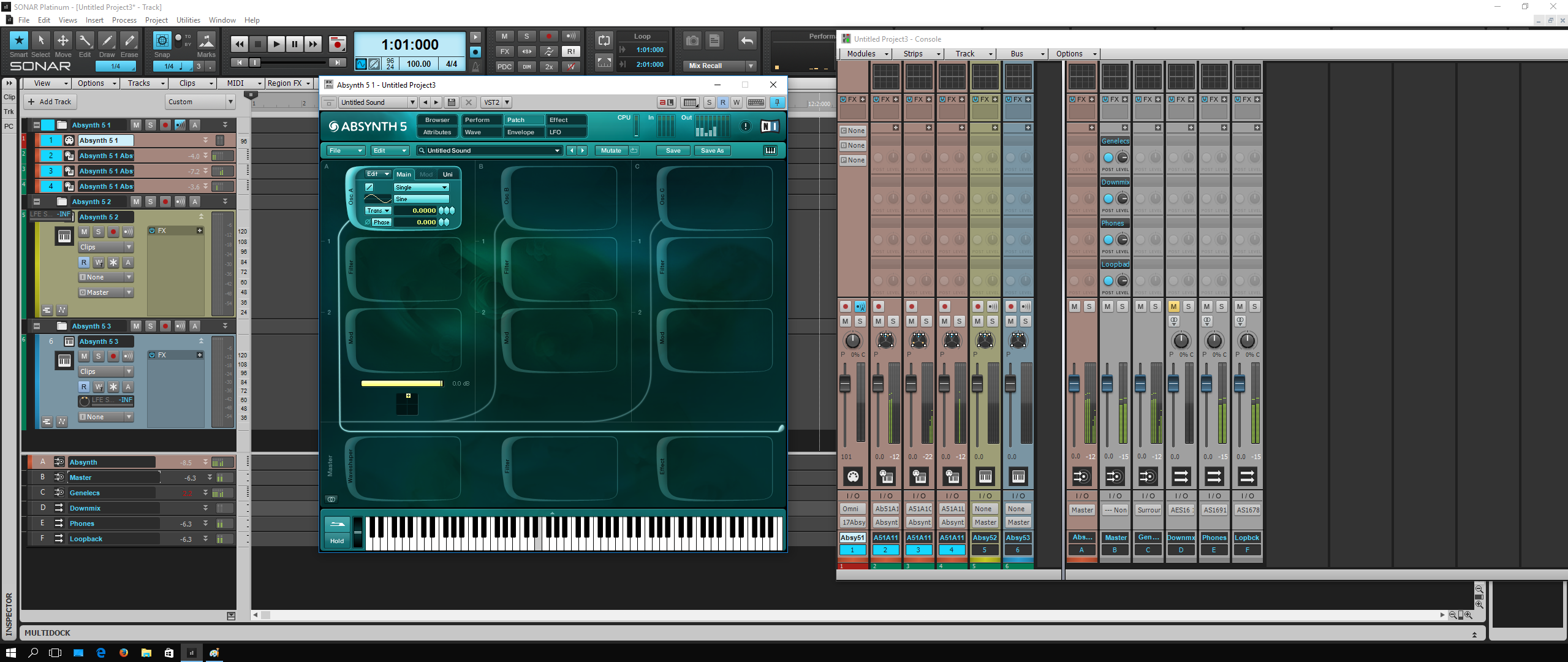Toggle Hold button in Absynth keyboard

pyautogui.click(x=337, y=541)
